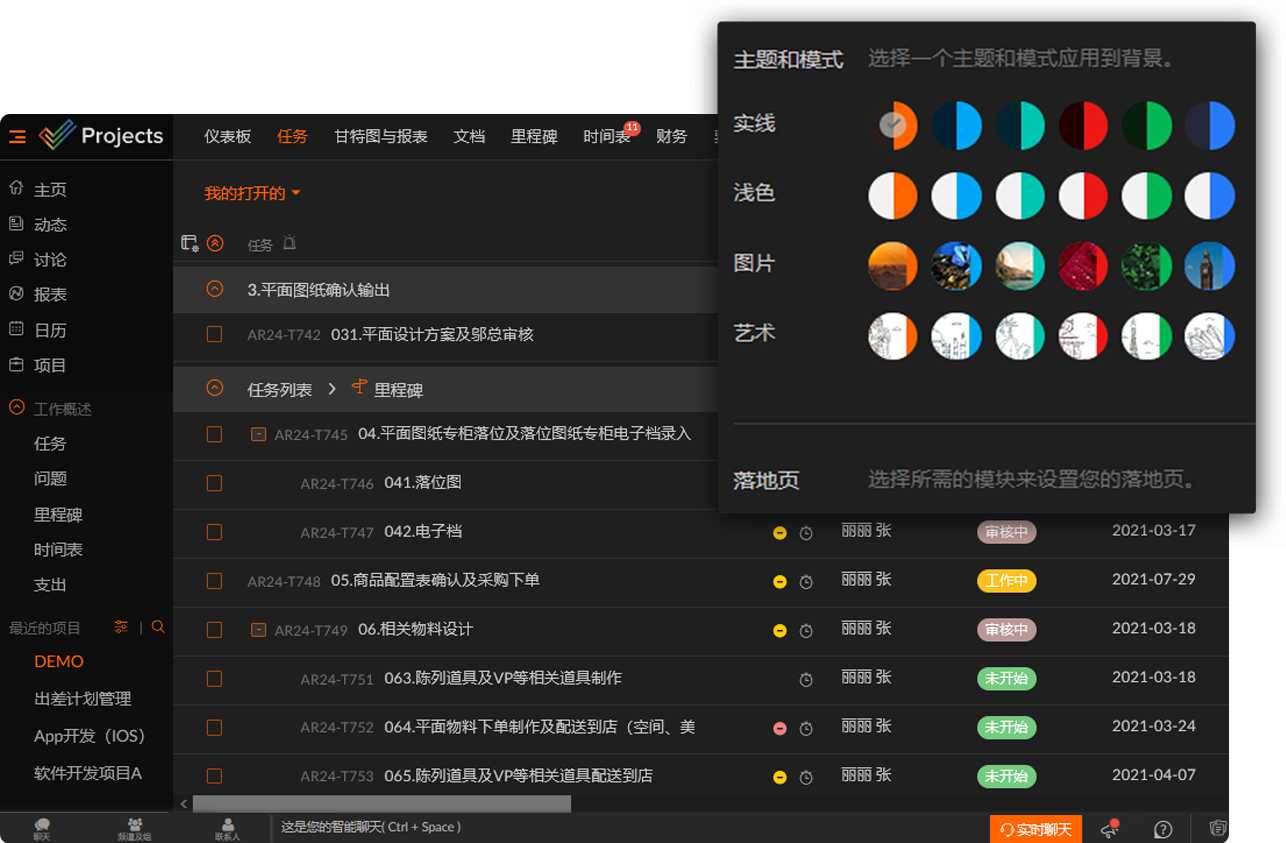Click the column customization icon in task header
Viewport: 1286px width, 843px height.
189,243
